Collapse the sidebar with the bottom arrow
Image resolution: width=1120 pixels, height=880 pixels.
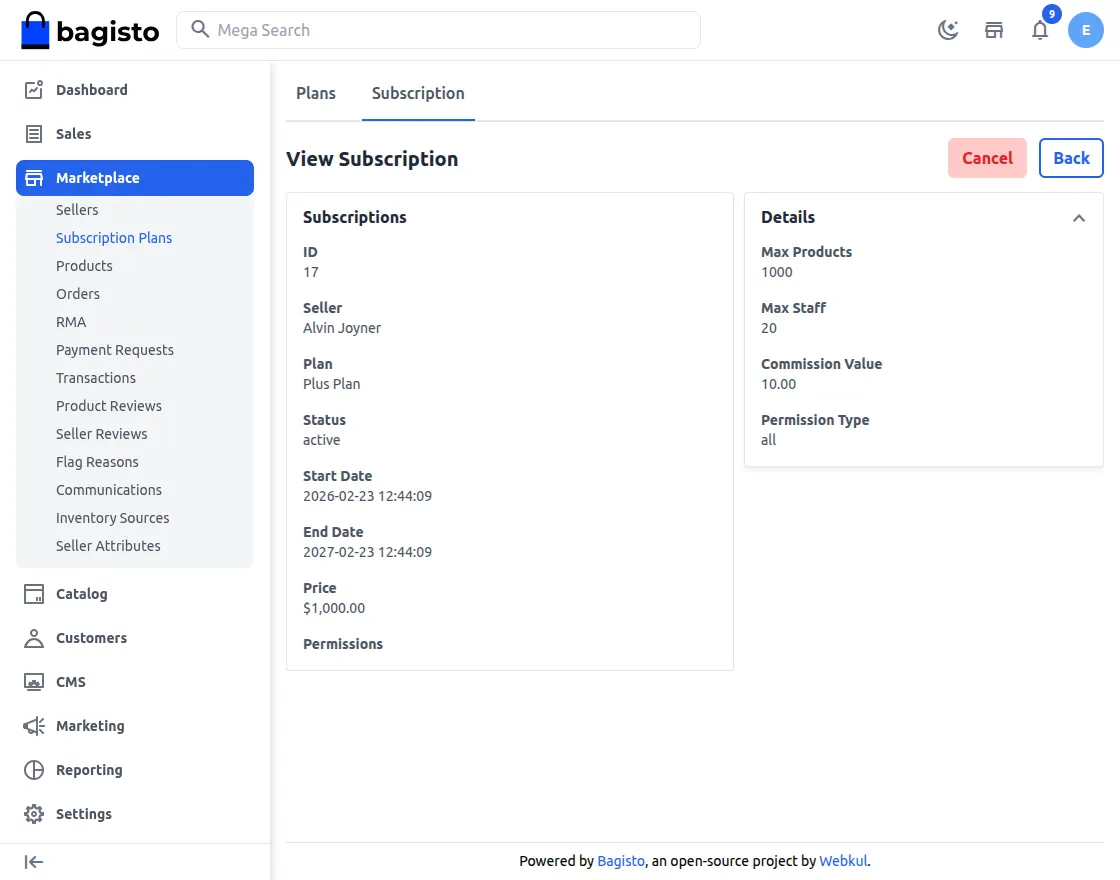pyautogui.click(x=34, y=861)
